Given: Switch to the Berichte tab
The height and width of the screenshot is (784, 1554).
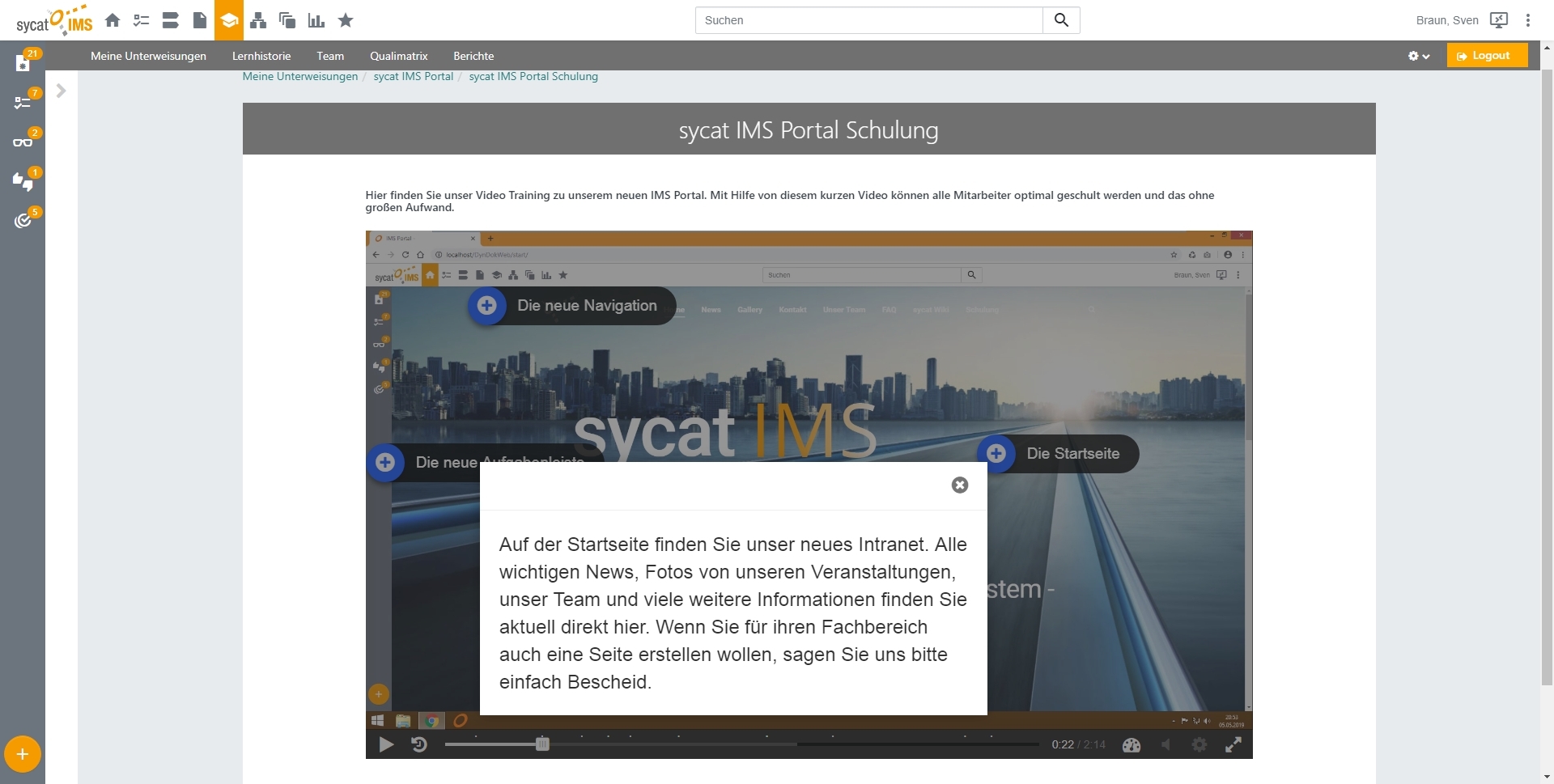Looking at the screenshot, I should coord(473,56).
